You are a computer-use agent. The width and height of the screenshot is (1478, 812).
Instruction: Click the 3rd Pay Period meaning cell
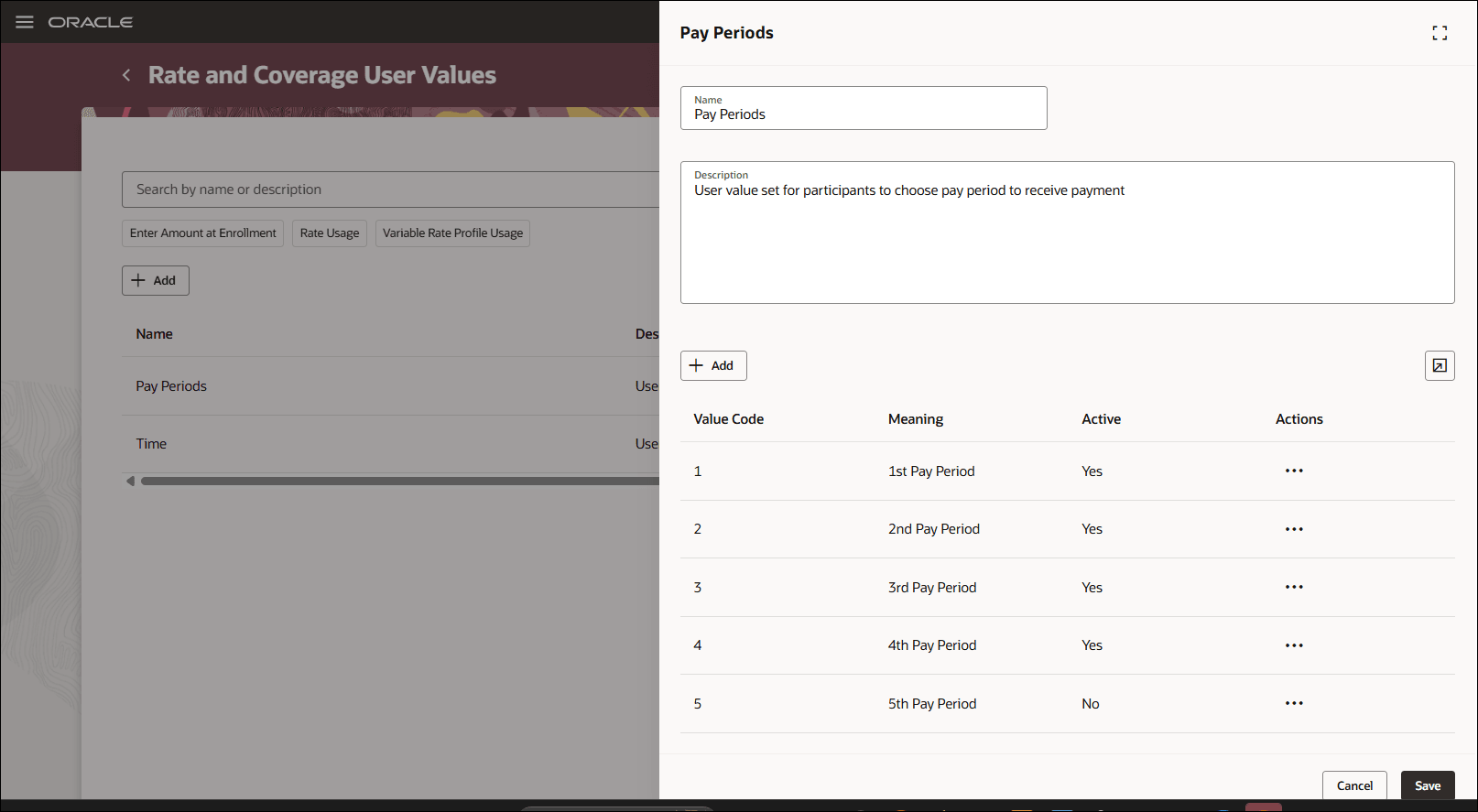[x=932, y=588]
